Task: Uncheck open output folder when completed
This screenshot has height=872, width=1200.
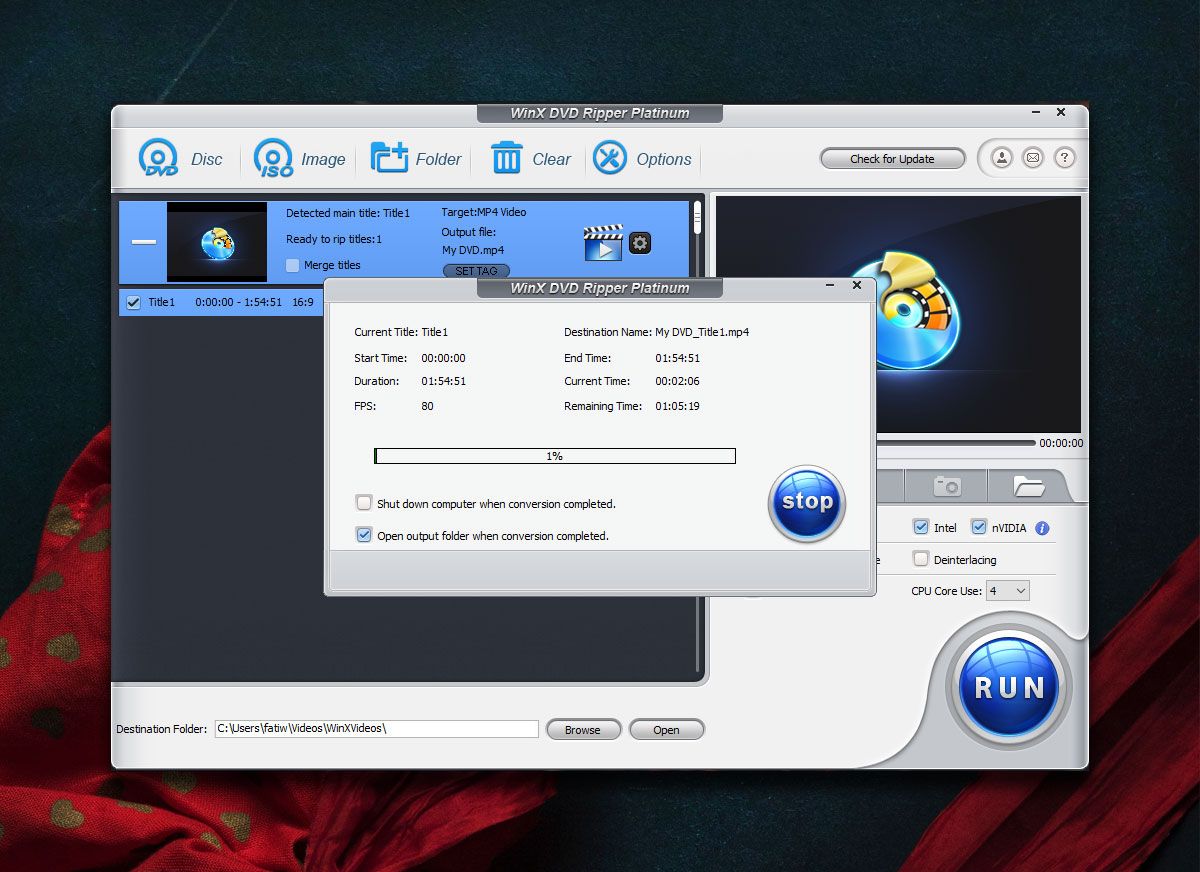Action: click(x=364, y=535)
